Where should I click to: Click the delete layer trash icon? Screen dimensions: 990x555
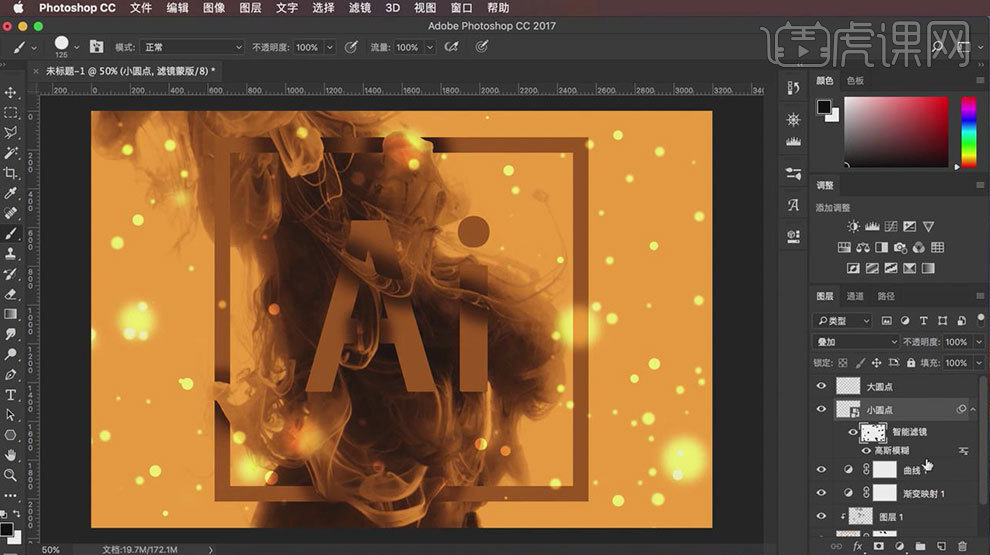click(x=962, y=546)
